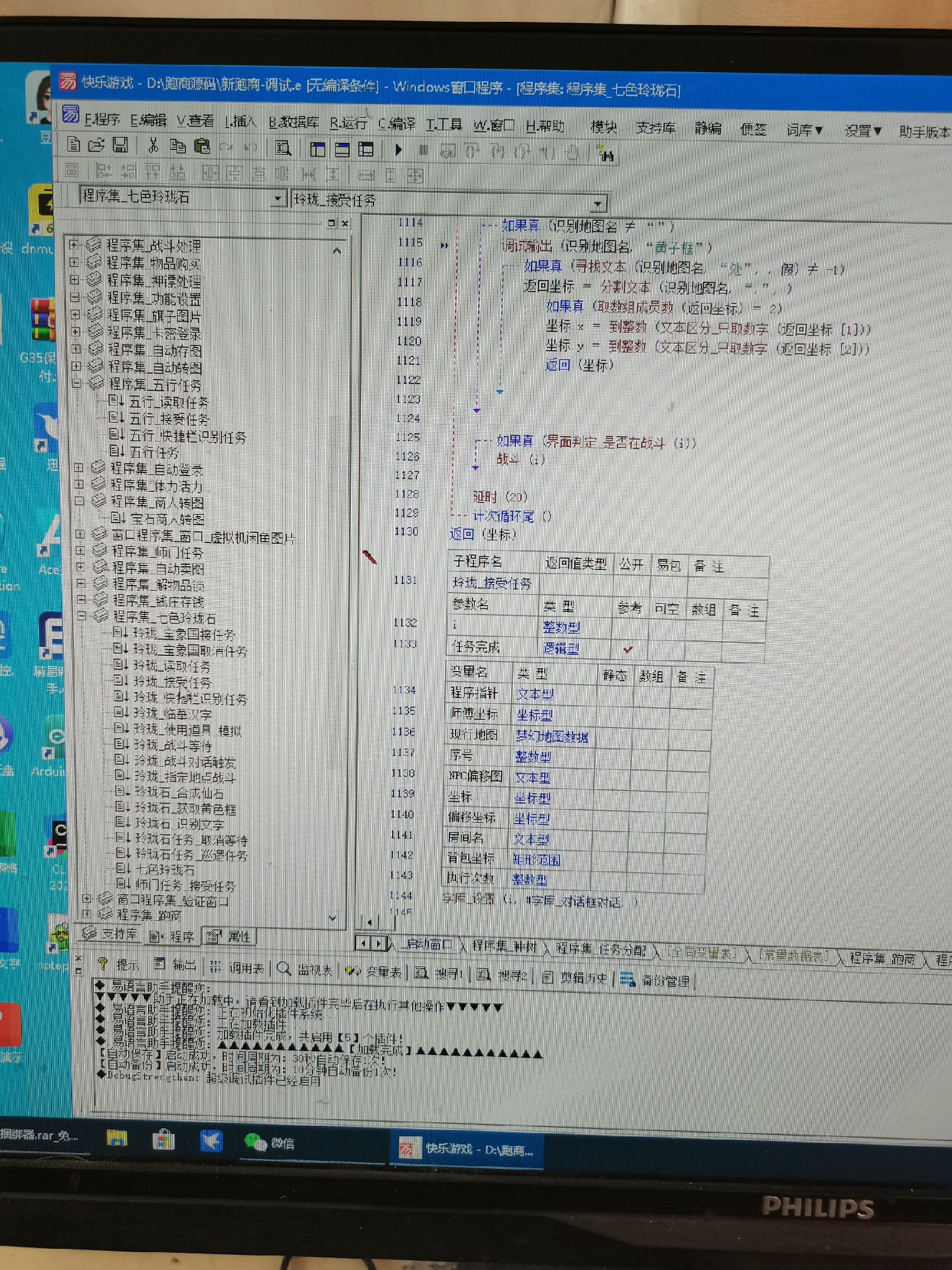The width and height of the screenshot is (952, 1270).
Task: Open the C.编译 menu
Action: 397,124
